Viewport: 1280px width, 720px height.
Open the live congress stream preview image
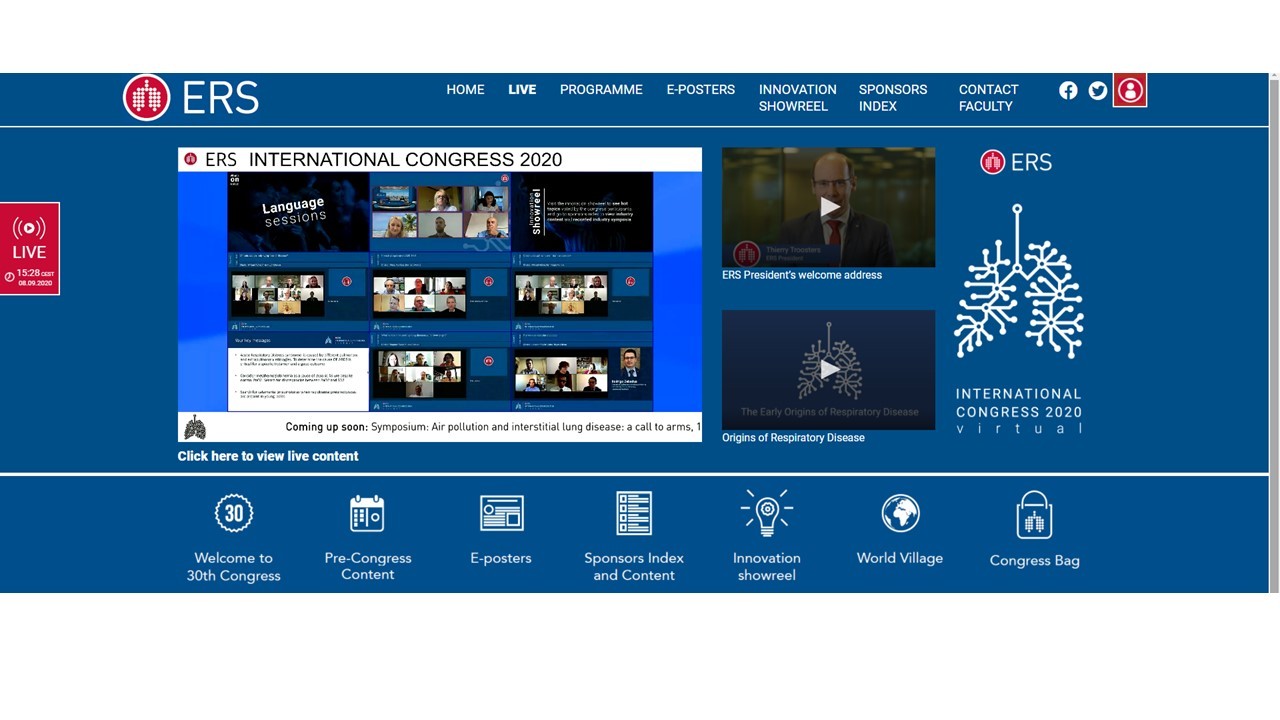(440, 294)
